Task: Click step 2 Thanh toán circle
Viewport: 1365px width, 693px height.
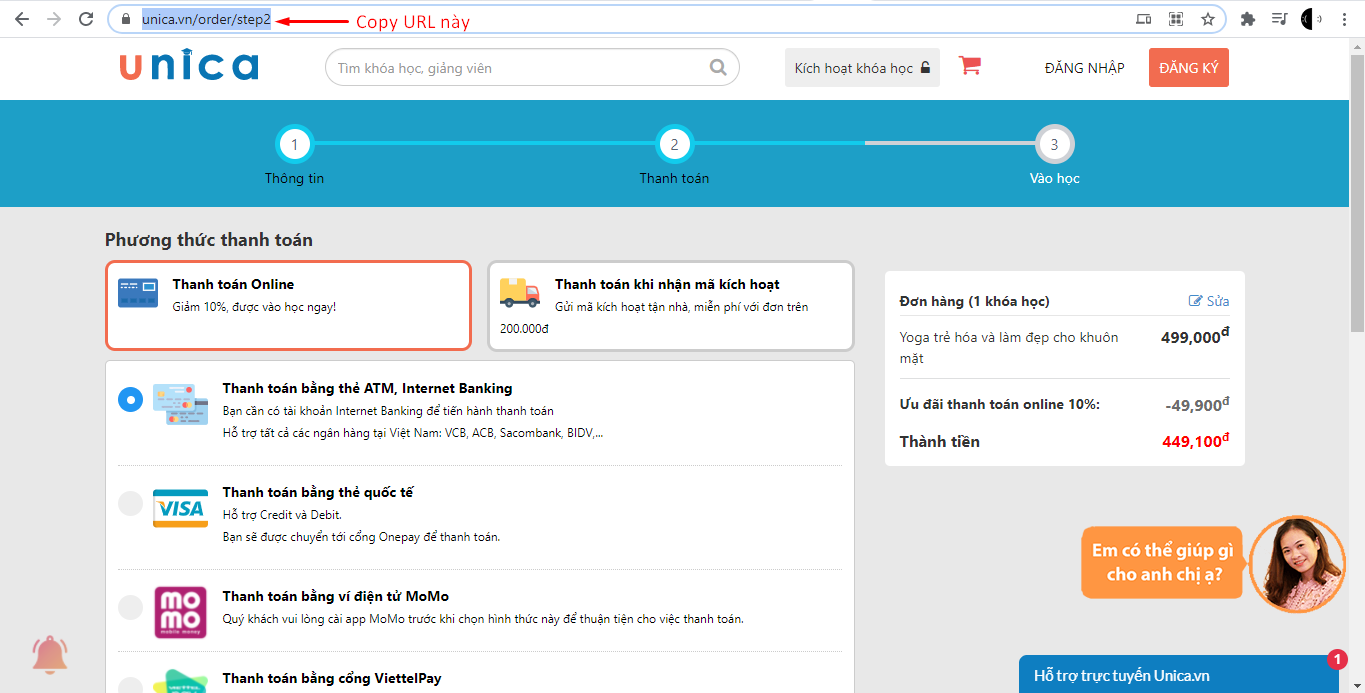Action: click(x=674, y=144)
